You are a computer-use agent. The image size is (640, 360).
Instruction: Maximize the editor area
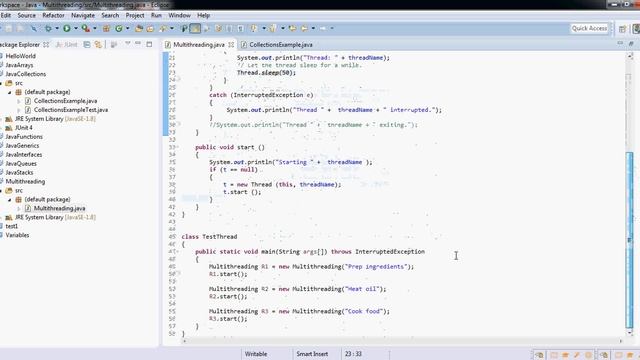631,43
